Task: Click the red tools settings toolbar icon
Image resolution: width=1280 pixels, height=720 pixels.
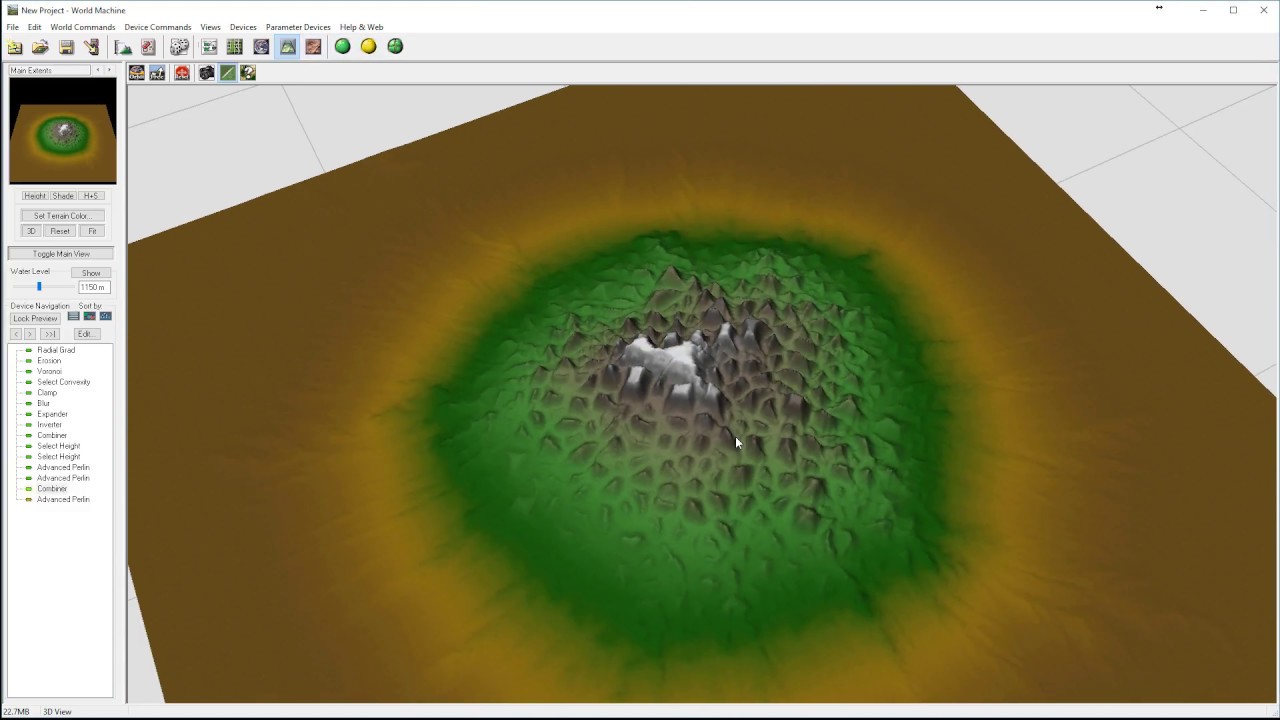Action: pos(148,47)
